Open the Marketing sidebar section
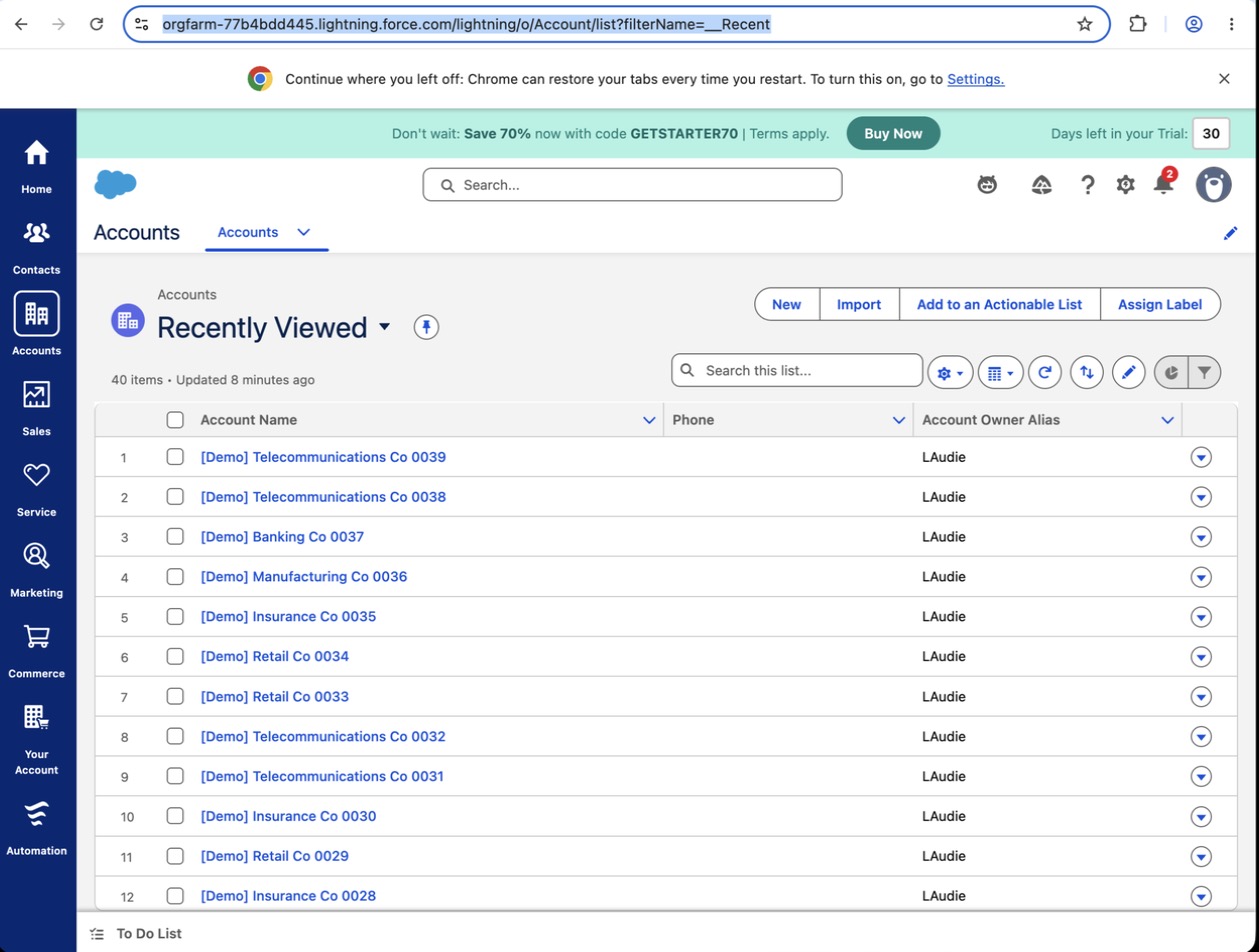This screenshot has height=952, width=1259. 37,571
